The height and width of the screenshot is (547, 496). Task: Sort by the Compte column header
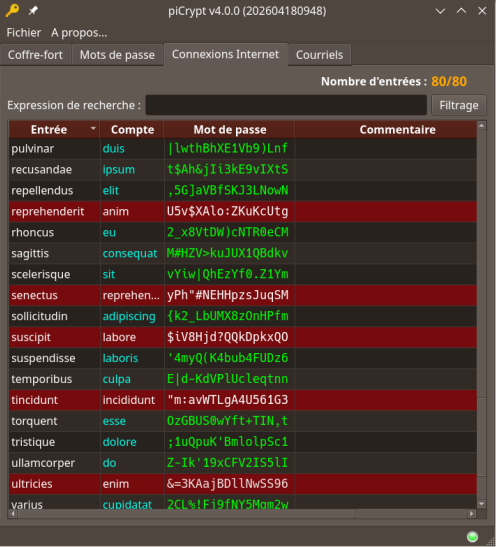(132, 130)
